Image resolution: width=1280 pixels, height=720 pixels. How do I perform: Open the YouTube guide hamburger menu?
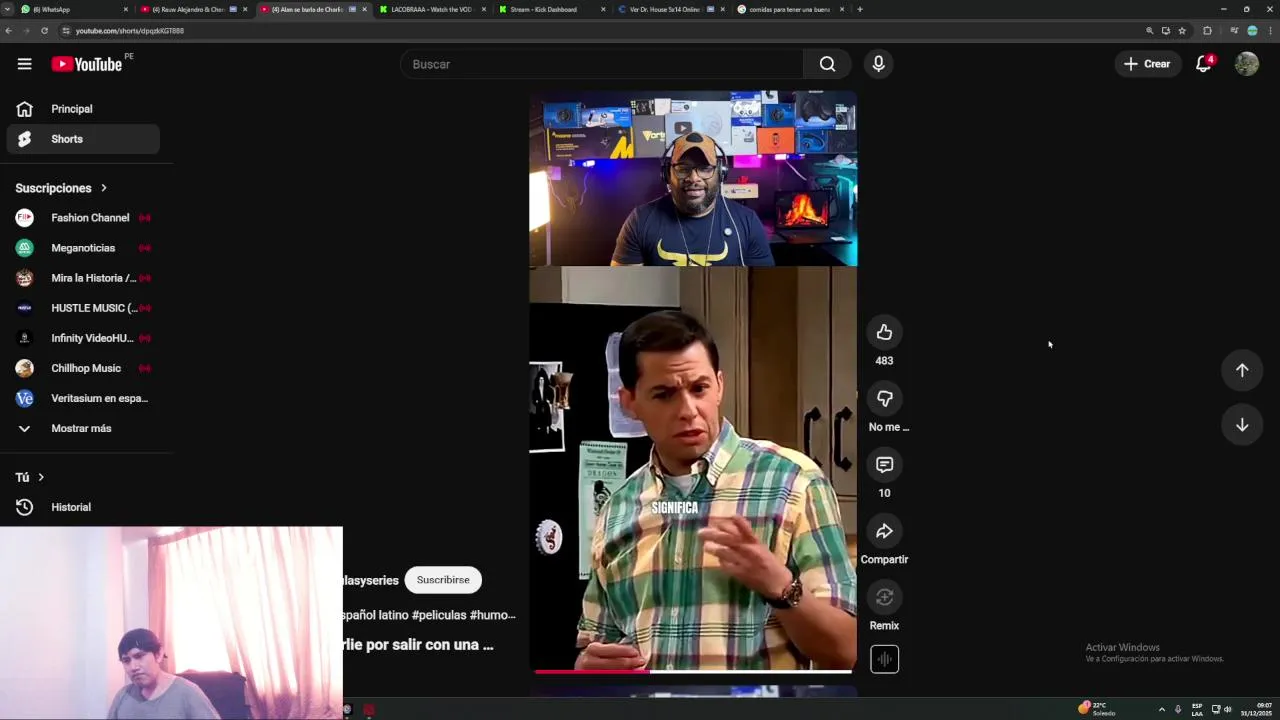24,64
